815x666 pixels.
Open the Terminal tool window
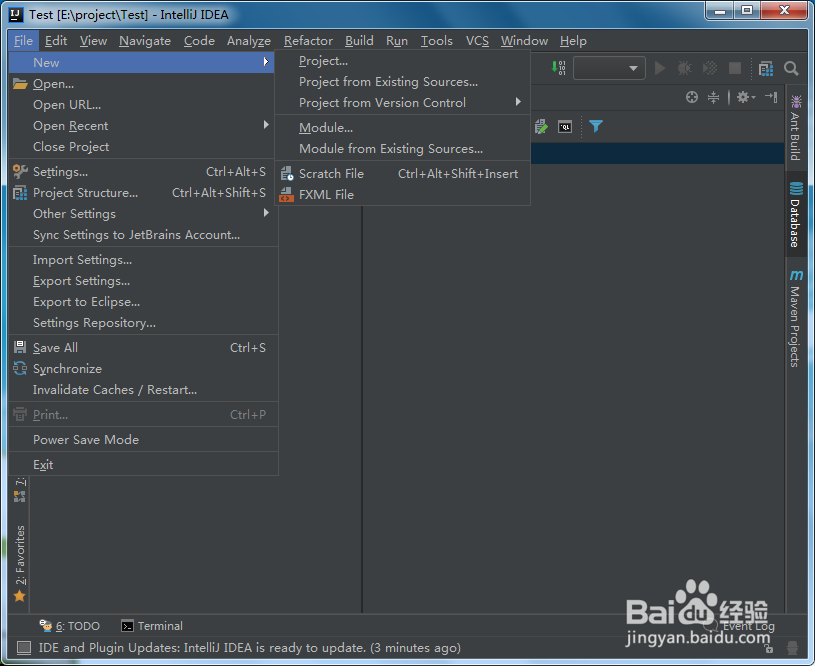tap(152, 626)
